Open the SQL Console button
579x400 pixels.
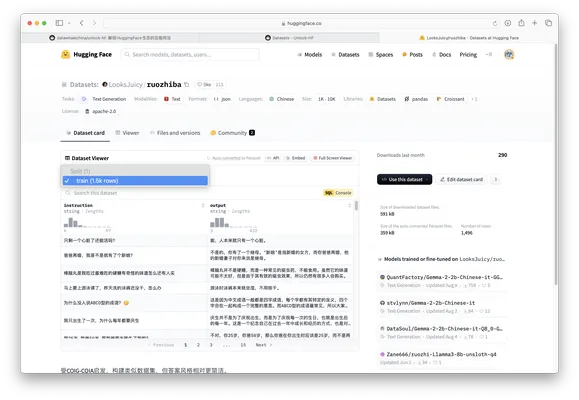(338, 193)
